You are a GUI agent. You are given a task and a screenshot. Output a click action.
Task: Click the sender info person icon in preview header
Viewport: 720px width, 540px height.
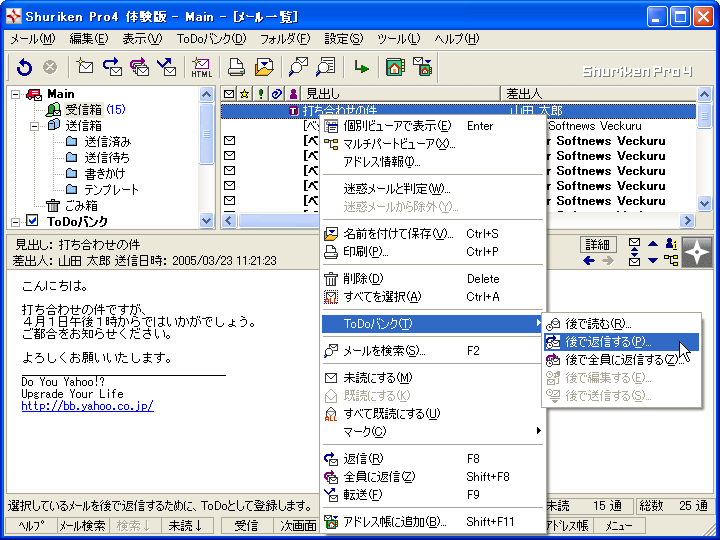pyautogui.click(x=671, y=243)
